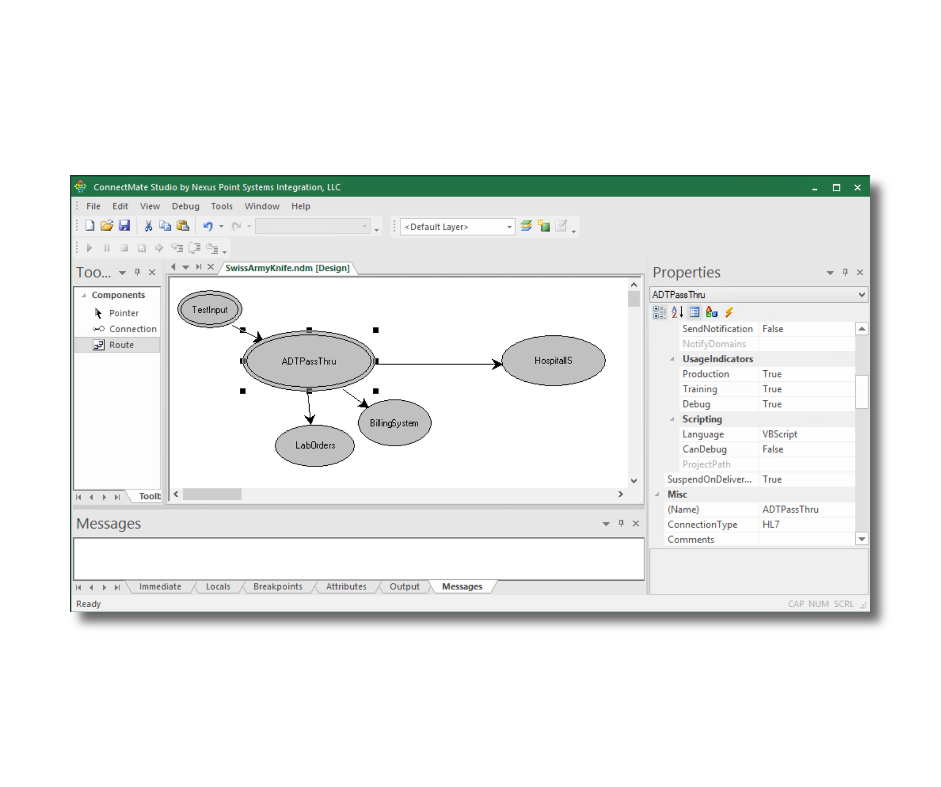Open Undo history dropdown arrow
This screenshot has width=941, height=787.
coord(221,226)
